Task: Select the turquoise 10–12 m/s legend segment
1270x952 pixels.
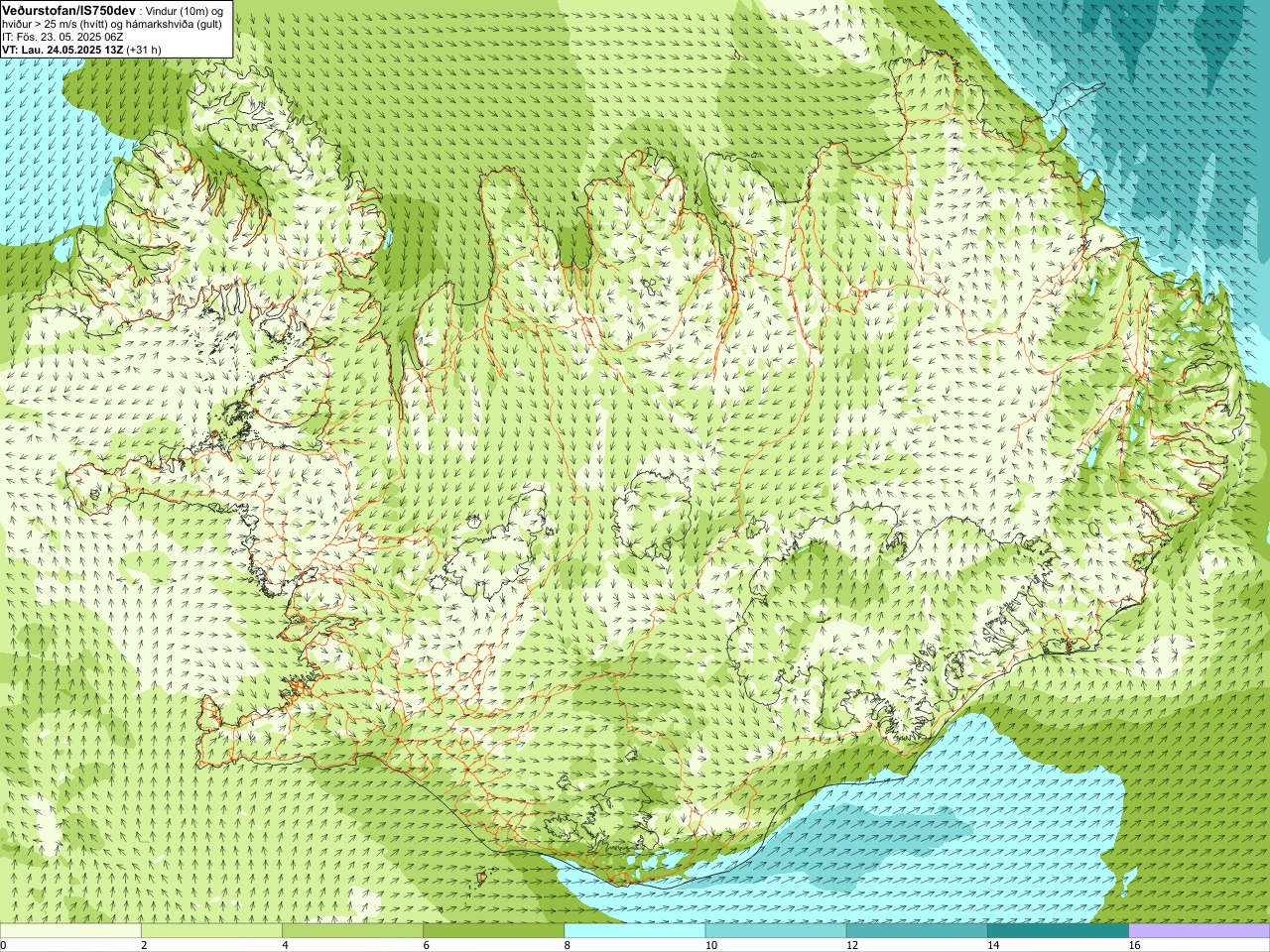Action: click(776, 931)
